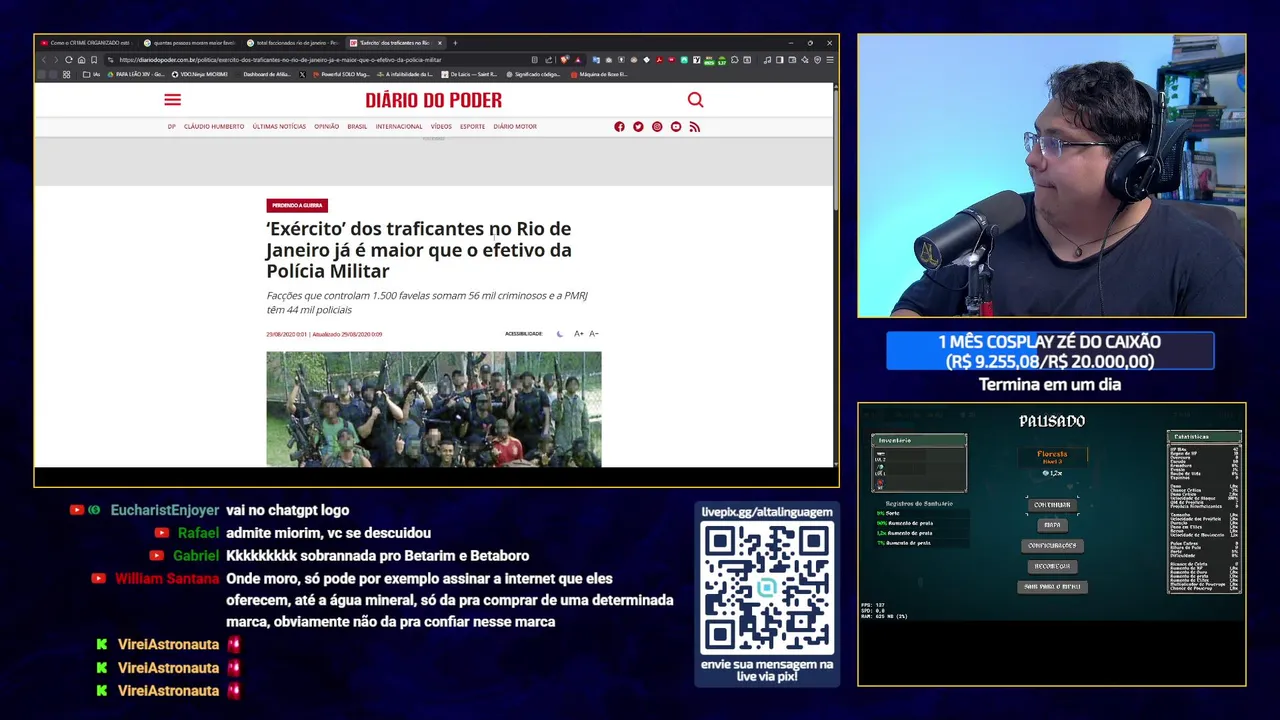
Task: Open a new browser tab
Action: (455, 43)
